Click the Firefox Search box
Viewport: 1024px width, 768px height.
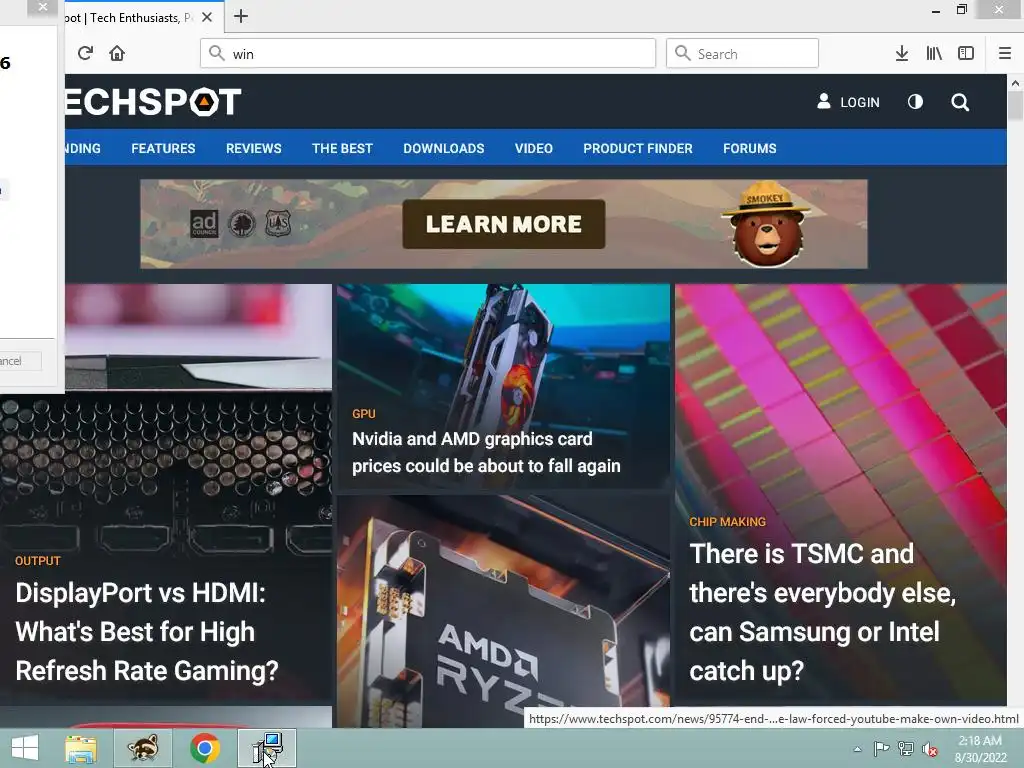pyautogui.click(x=742, y=54)
